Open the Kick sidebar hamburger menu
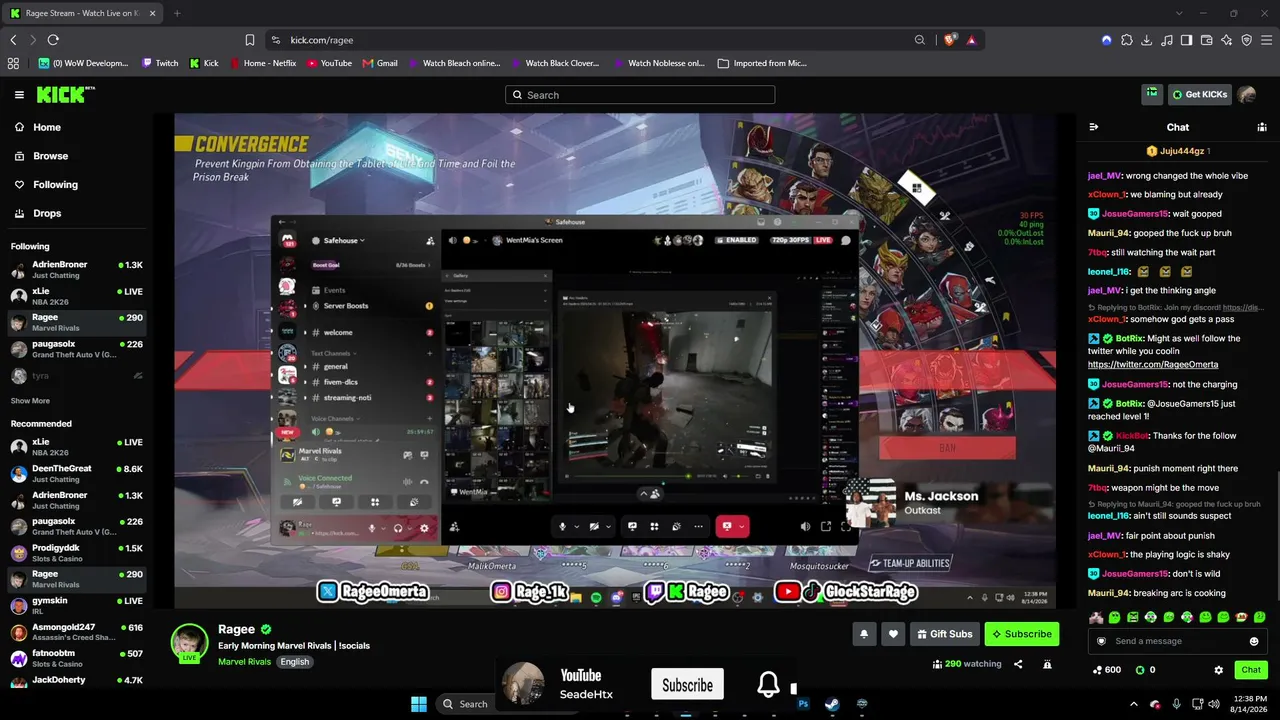This screenshot has width=1280, height=720. coord(19,95)
